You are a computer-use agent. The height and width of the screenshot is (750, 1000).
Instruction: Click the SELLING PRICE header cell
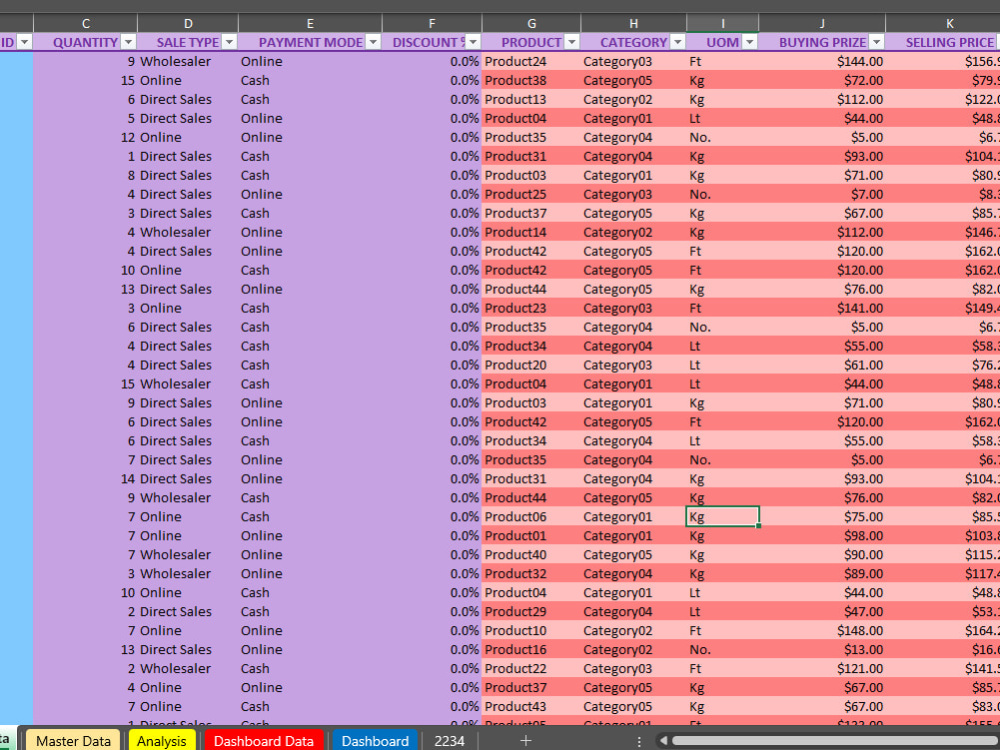[943, 42]
